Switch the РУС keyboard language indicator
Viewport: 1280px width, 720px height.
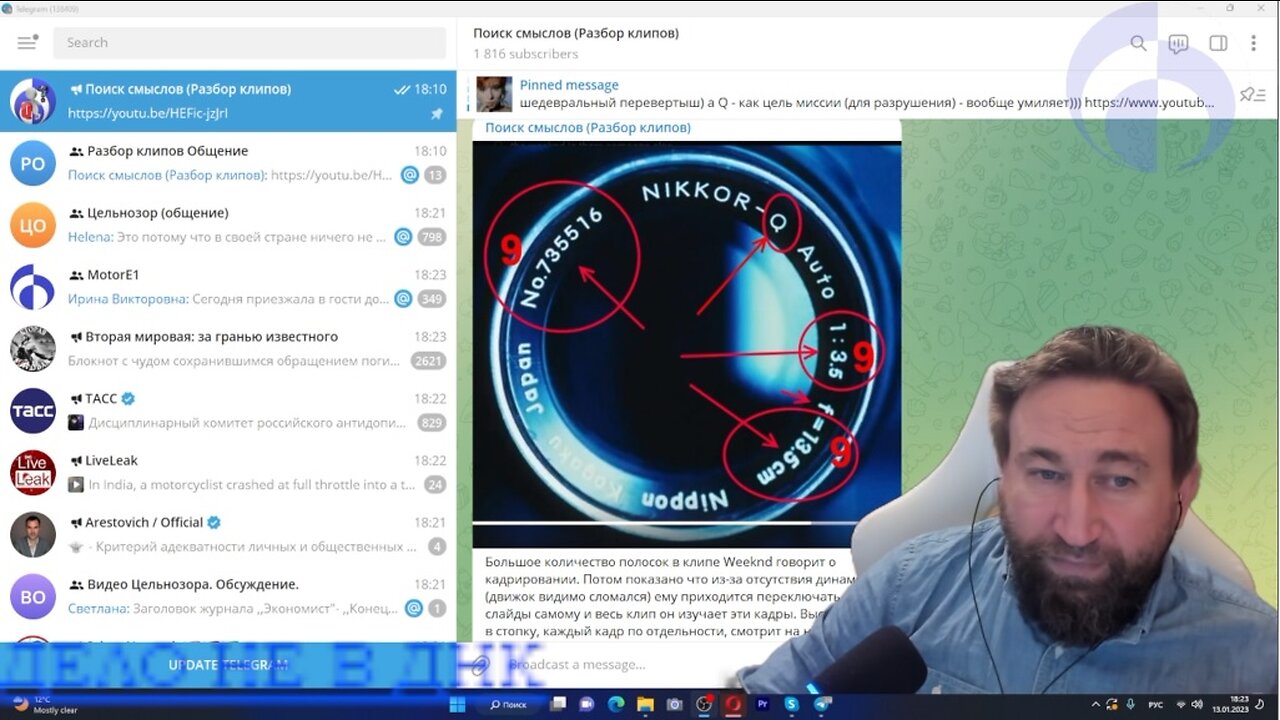tap(1155, 704)
